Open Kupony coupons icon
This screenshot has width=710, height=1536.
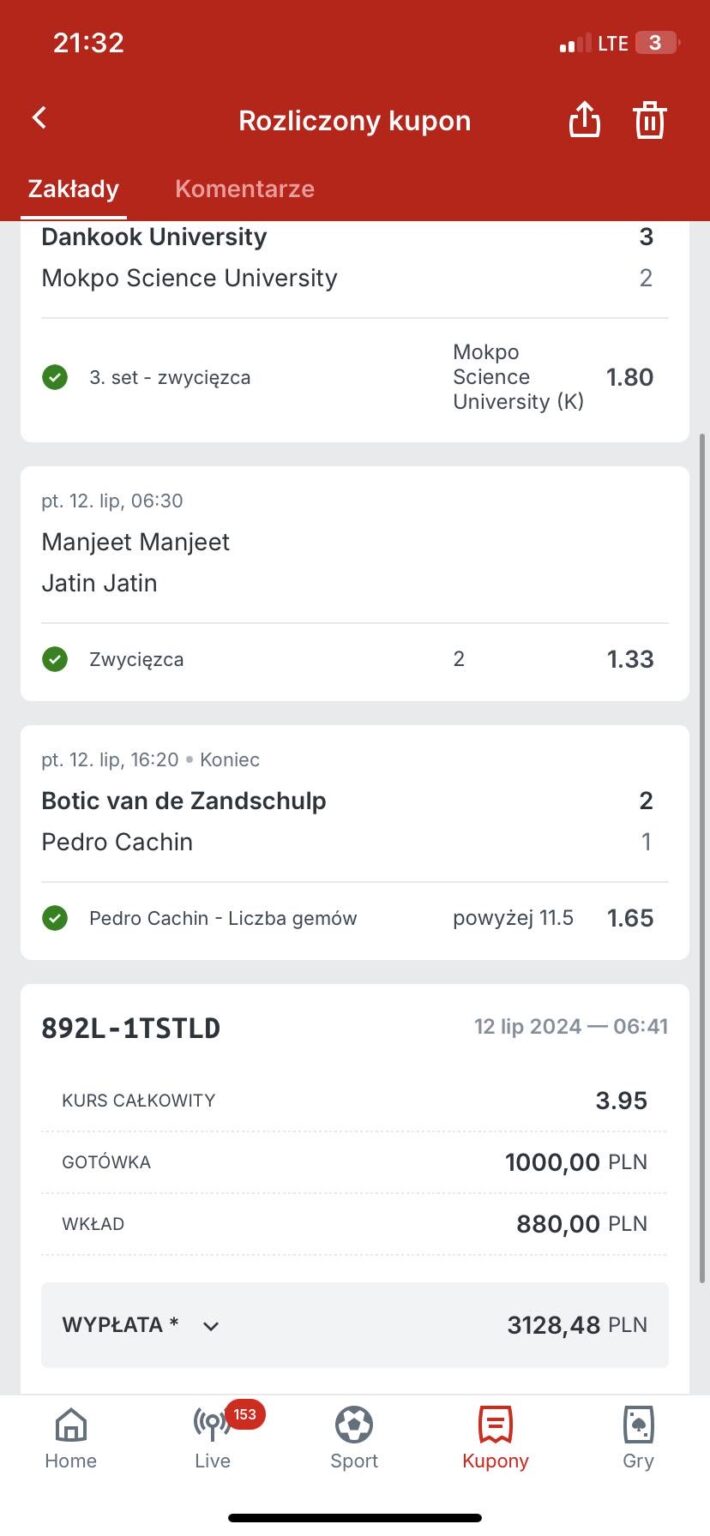coord(495,1437)
